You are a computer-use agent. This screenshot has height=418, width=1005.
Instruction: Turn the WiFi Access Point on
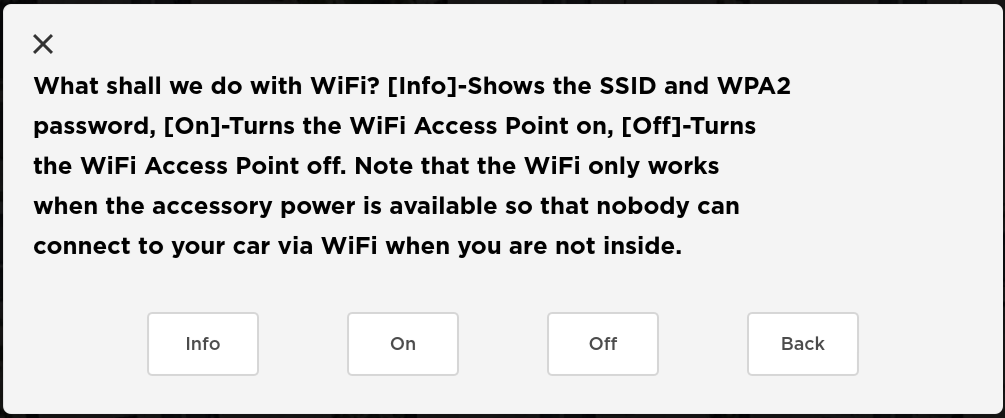coord(403,344)
